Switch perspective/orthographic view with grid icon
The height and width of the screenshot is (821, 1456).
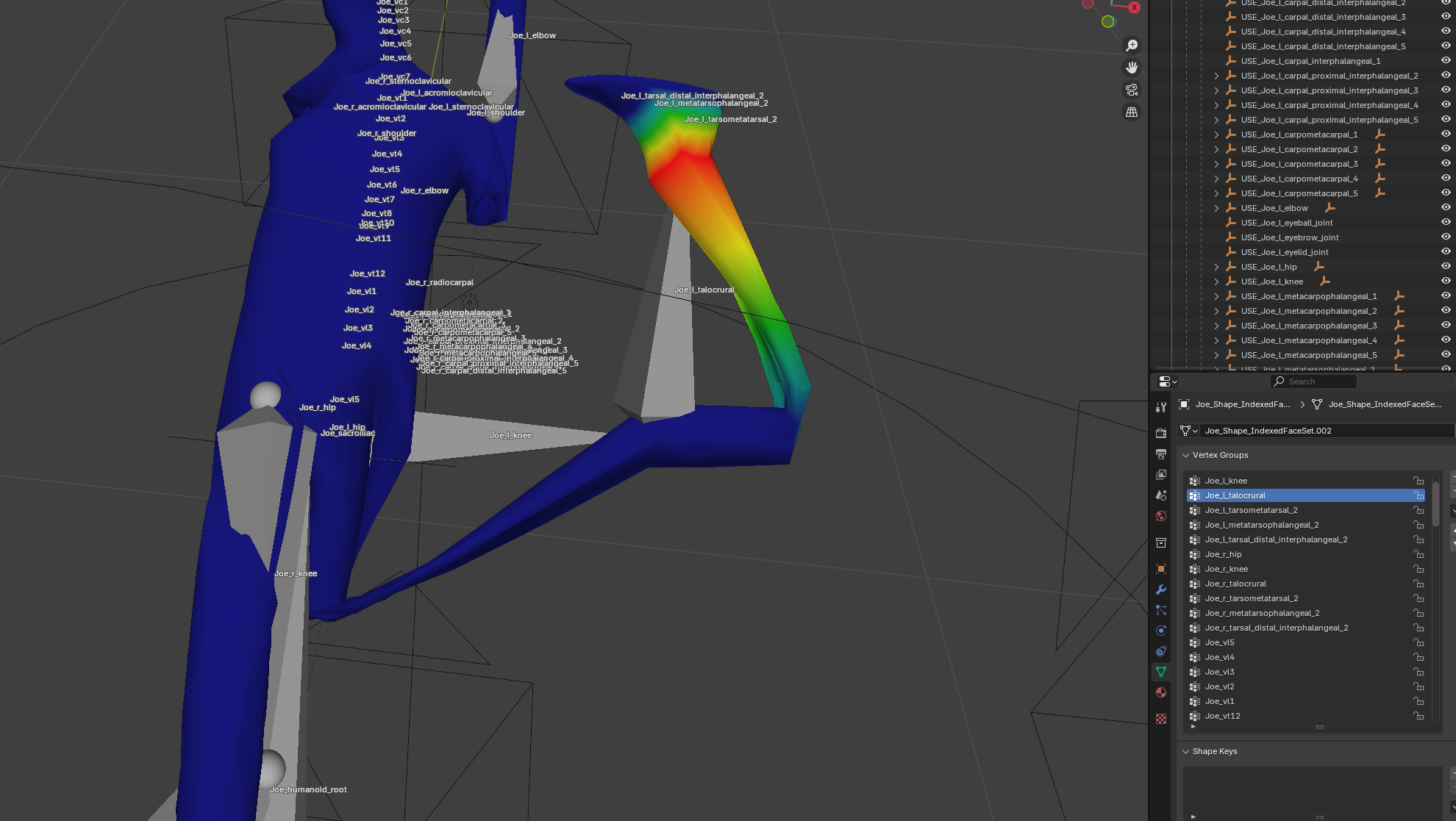point(1132,112)
